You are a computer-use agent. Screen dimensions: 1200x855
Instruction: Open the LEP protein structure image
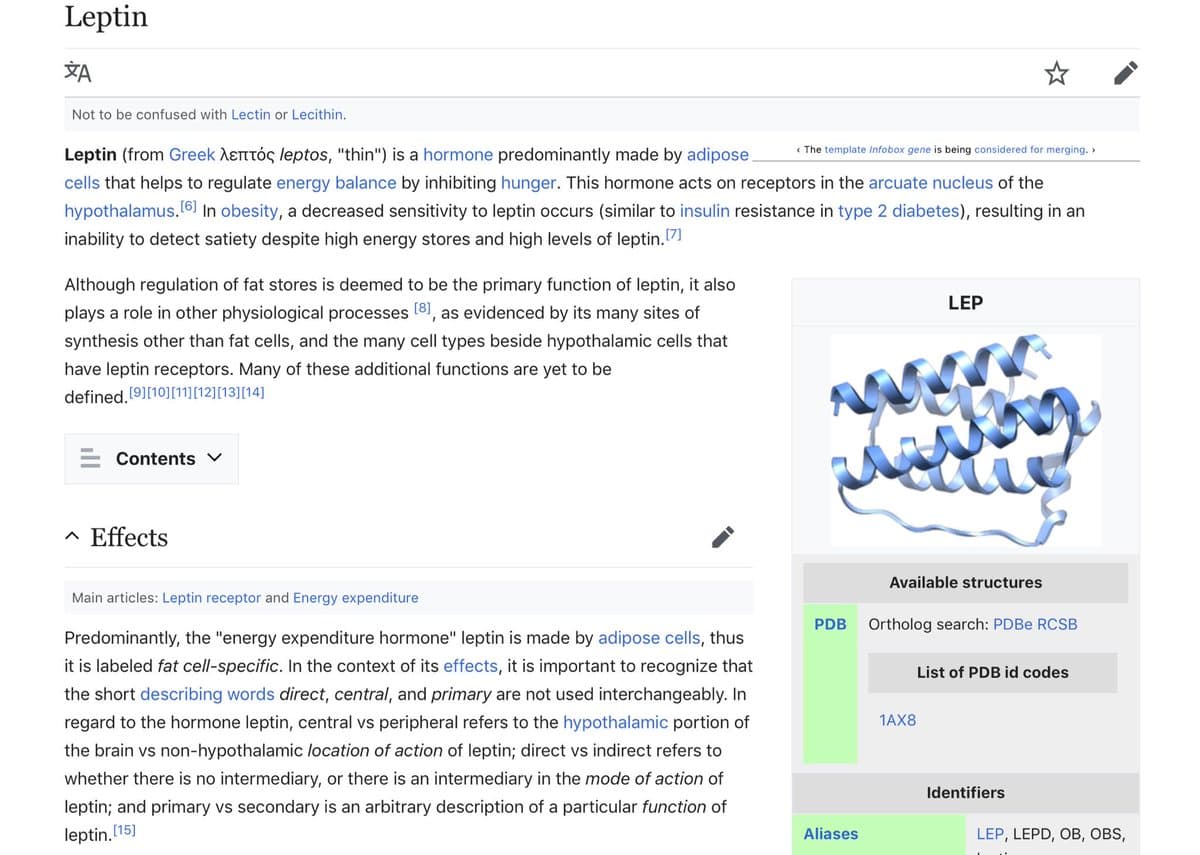965,440
